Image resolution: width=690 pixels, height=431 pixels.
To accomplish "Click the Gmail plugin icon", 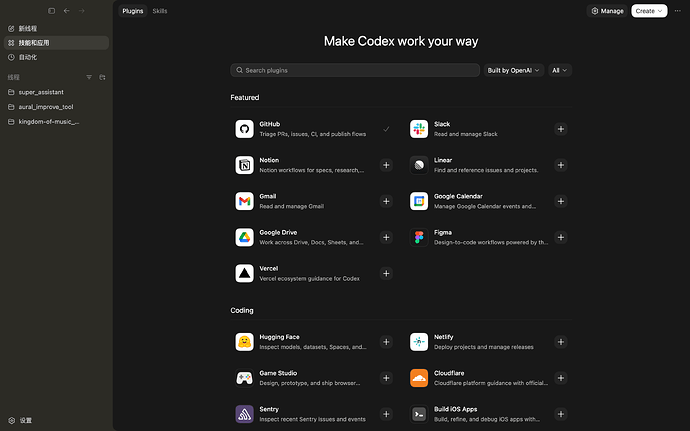I will [x=244, y=201].
